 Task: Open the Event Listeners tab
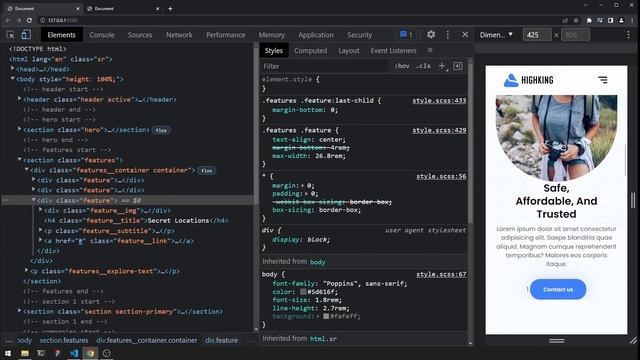point(393,51)
